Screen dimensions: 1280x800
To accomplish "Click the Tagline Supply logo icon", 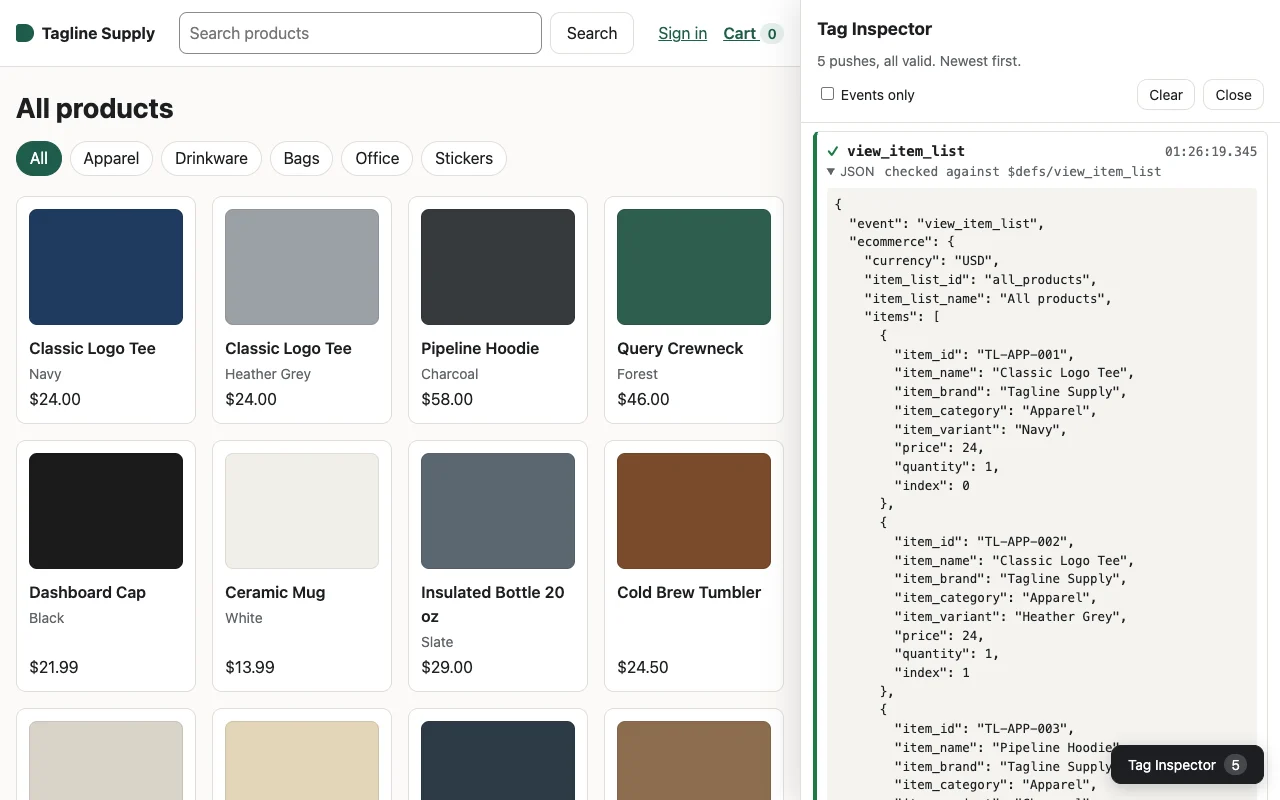I will [25, 33].
